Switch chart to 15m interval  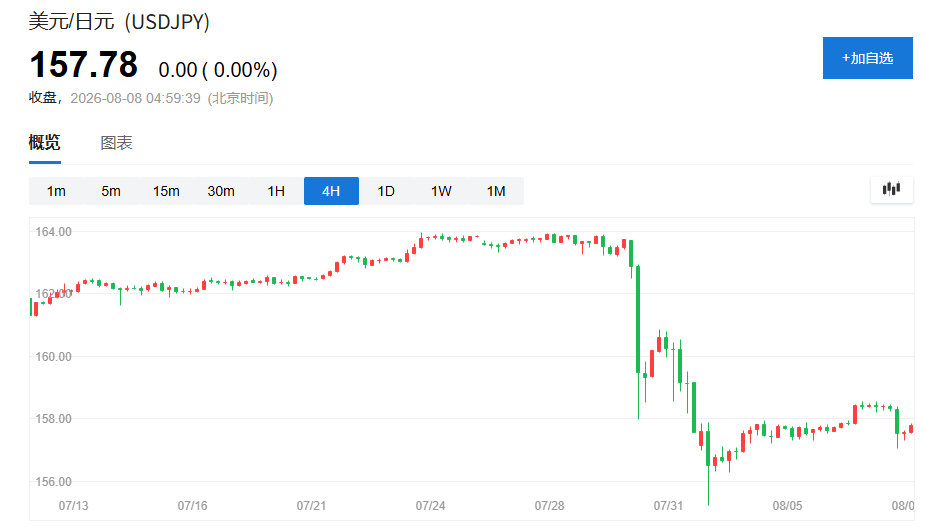coord(166,191)
